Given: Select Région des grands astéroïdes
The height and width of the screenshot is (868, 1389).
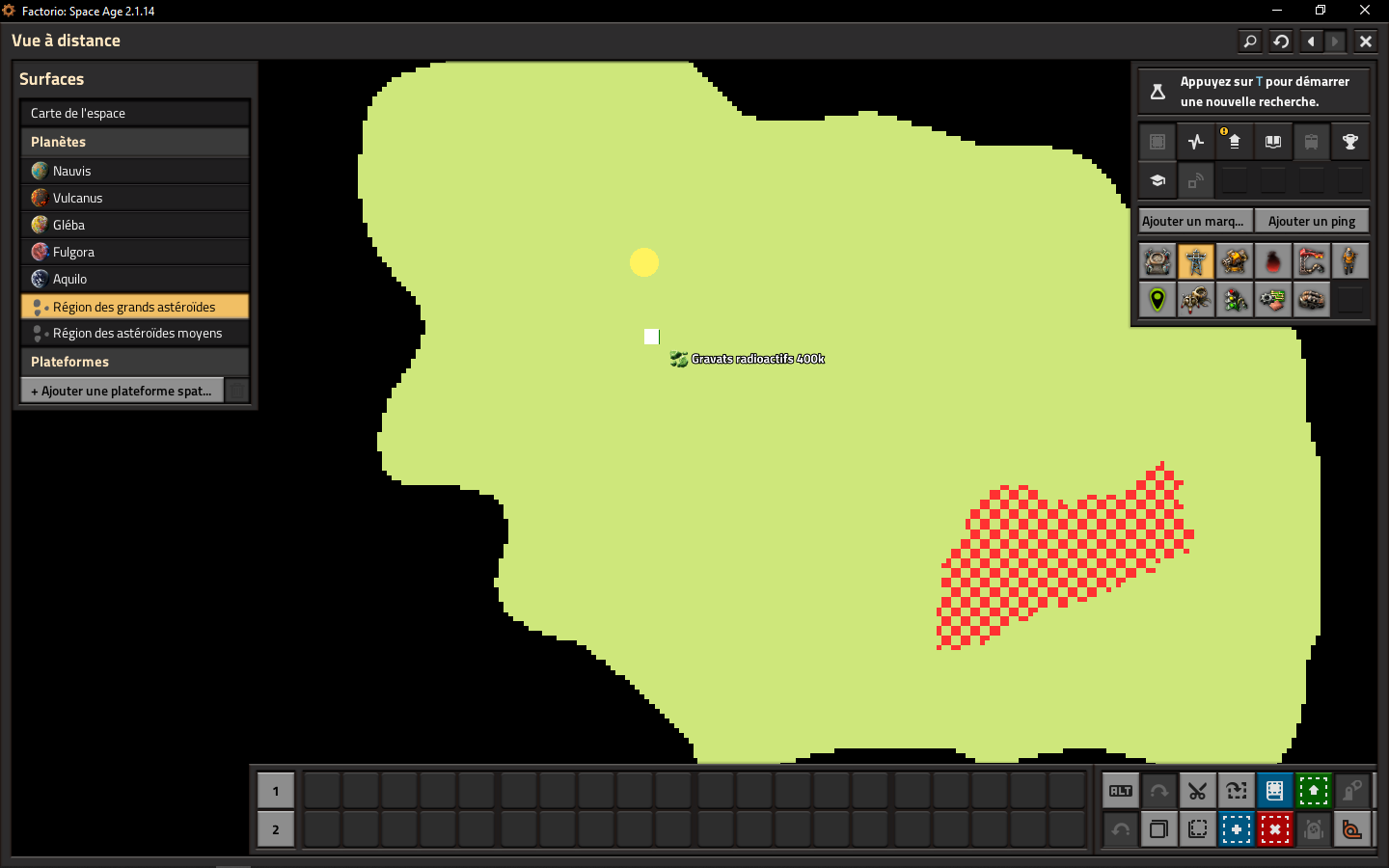Looking at the screenshot, I should tap(135, 307).
